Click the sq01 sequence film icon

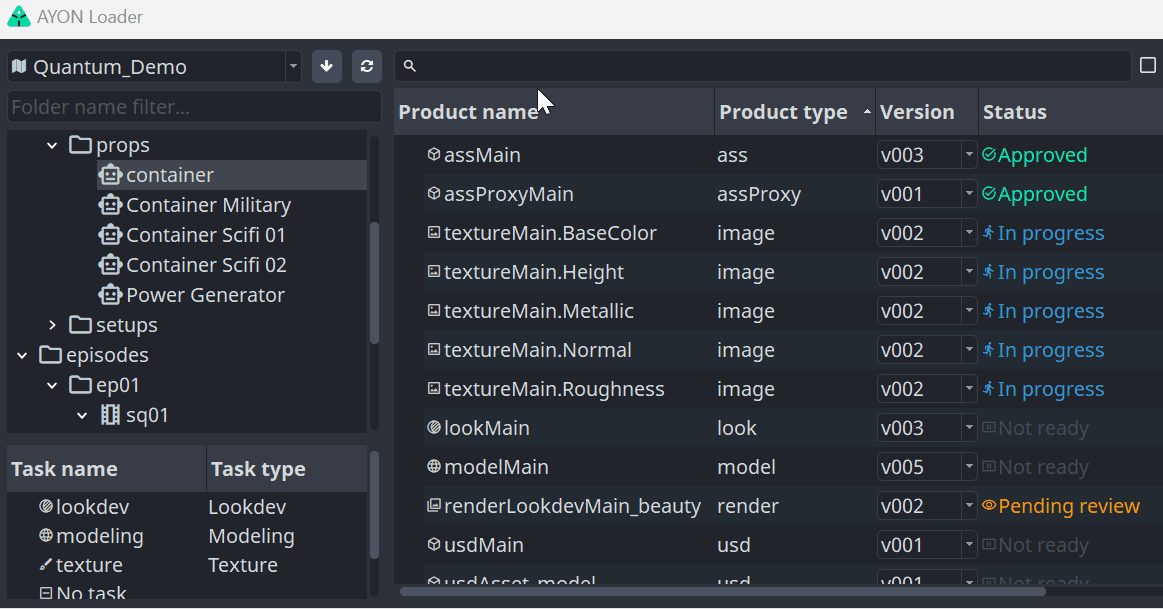tap(110, 415)
